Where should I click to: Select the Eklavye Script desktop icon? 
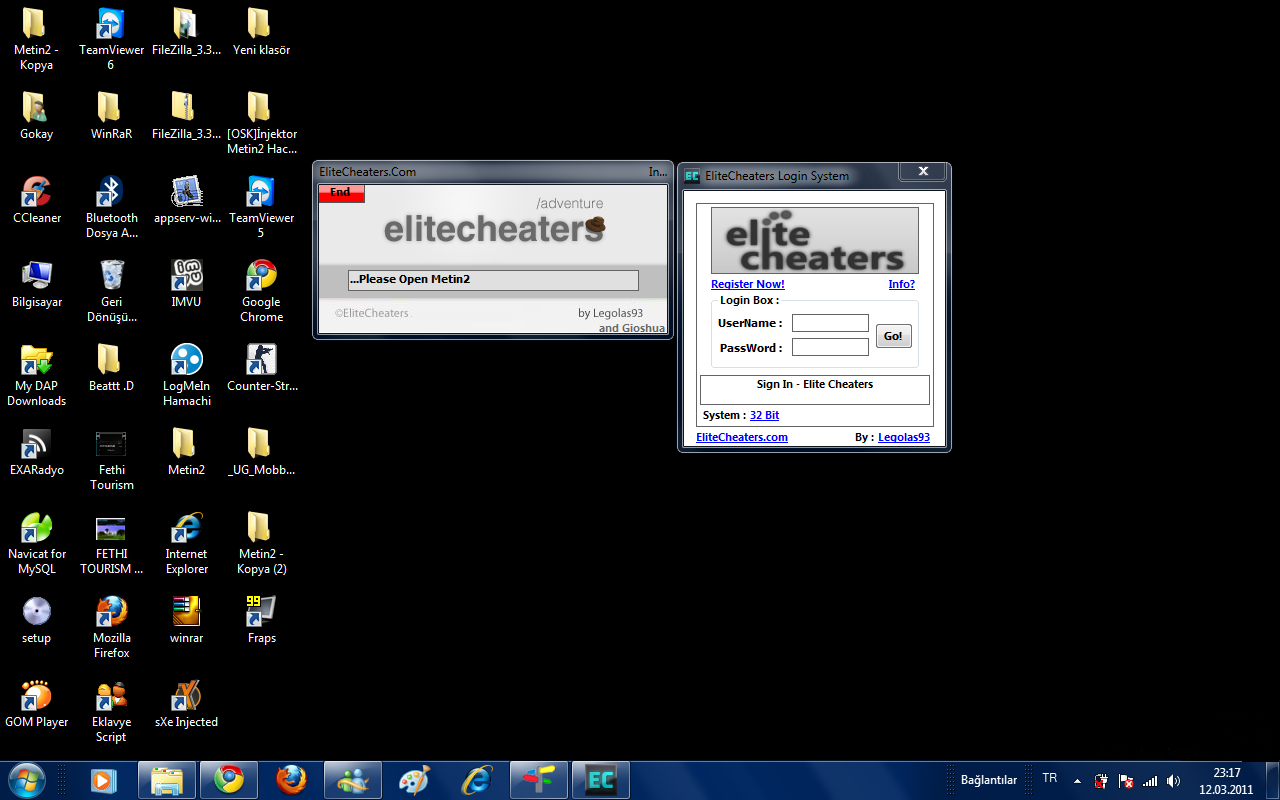coord(111,712)
